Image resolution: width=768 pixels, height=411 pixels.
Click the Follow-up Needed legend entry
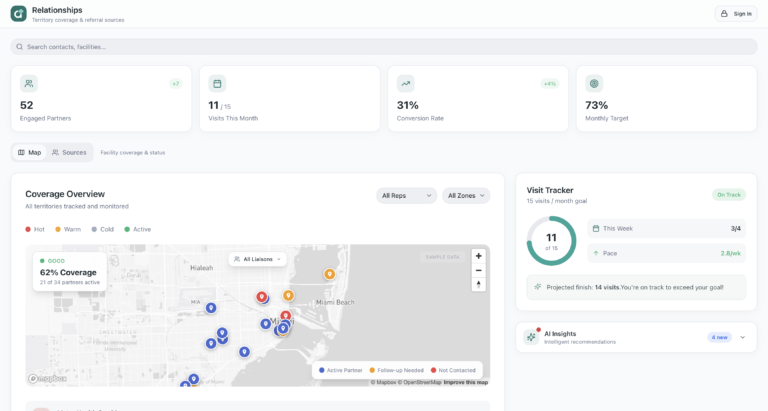pyautogui.click(x=396, y=370)
